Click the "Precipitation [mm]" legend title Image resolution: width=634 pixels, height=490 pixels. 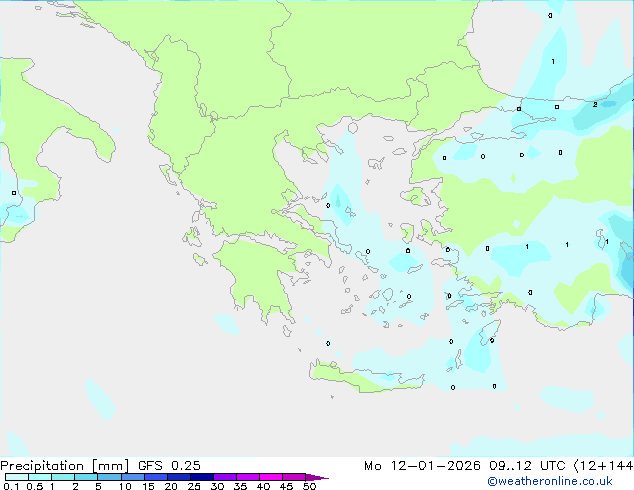tap(64, 466)
